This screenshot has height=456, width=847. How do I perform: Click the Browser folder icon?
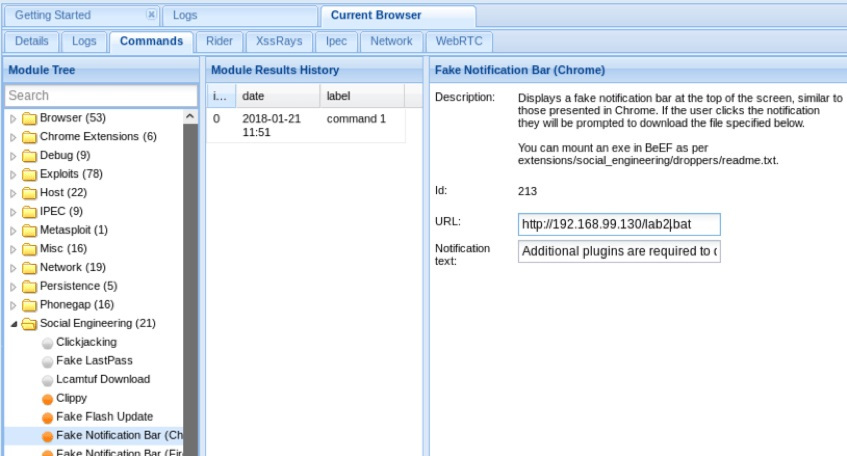pos(29,118)
